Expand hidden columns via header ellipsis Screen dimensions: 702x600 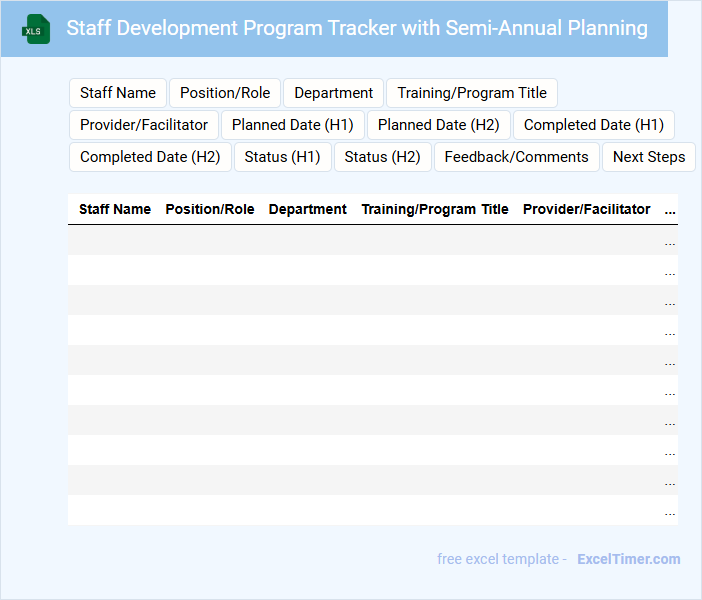pos(670,209)
